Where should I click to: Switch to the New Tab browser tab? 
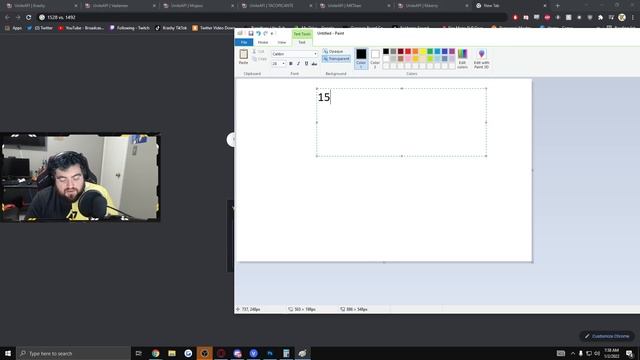[x=510, y=6]
